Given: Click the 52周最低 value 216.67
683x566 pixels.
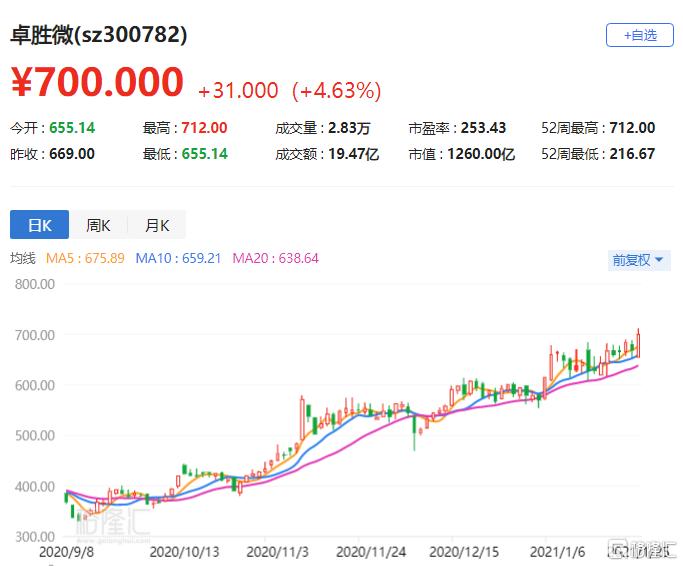Looking at the screenshot, I should (x=632, y=154).
